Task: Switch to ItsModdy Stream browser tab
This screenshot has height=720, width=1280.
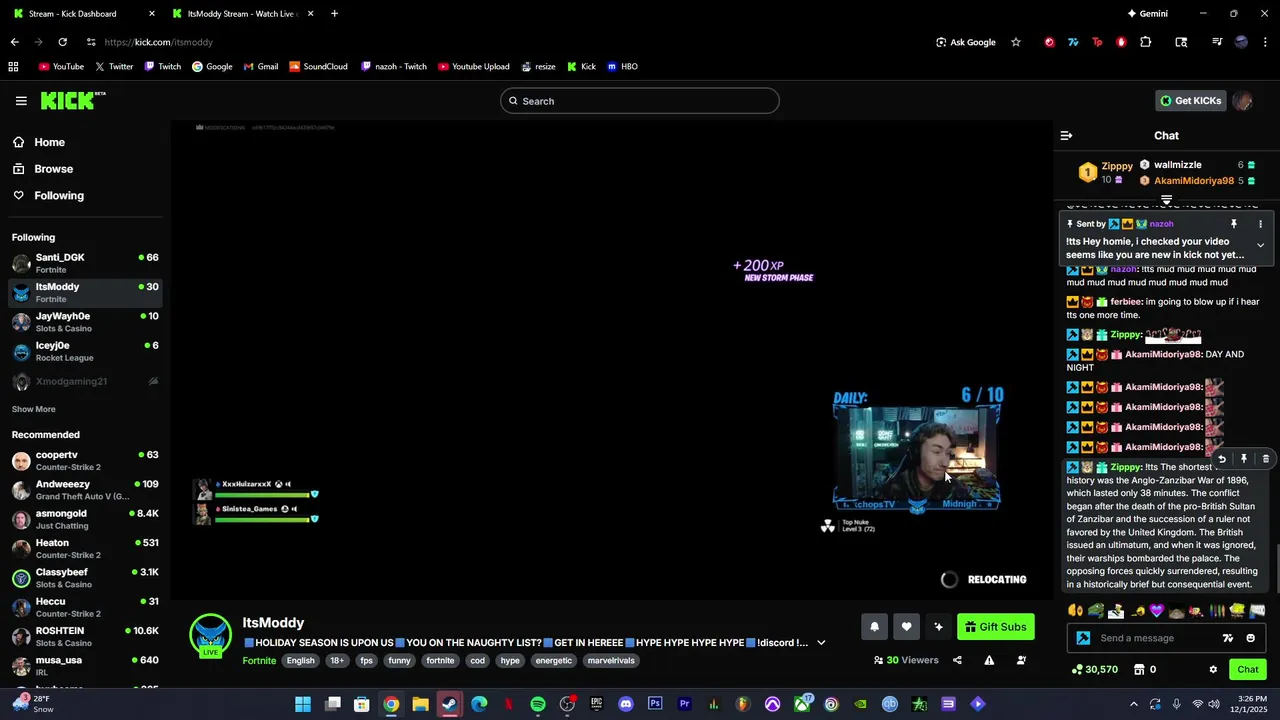Action: point(240,14)
